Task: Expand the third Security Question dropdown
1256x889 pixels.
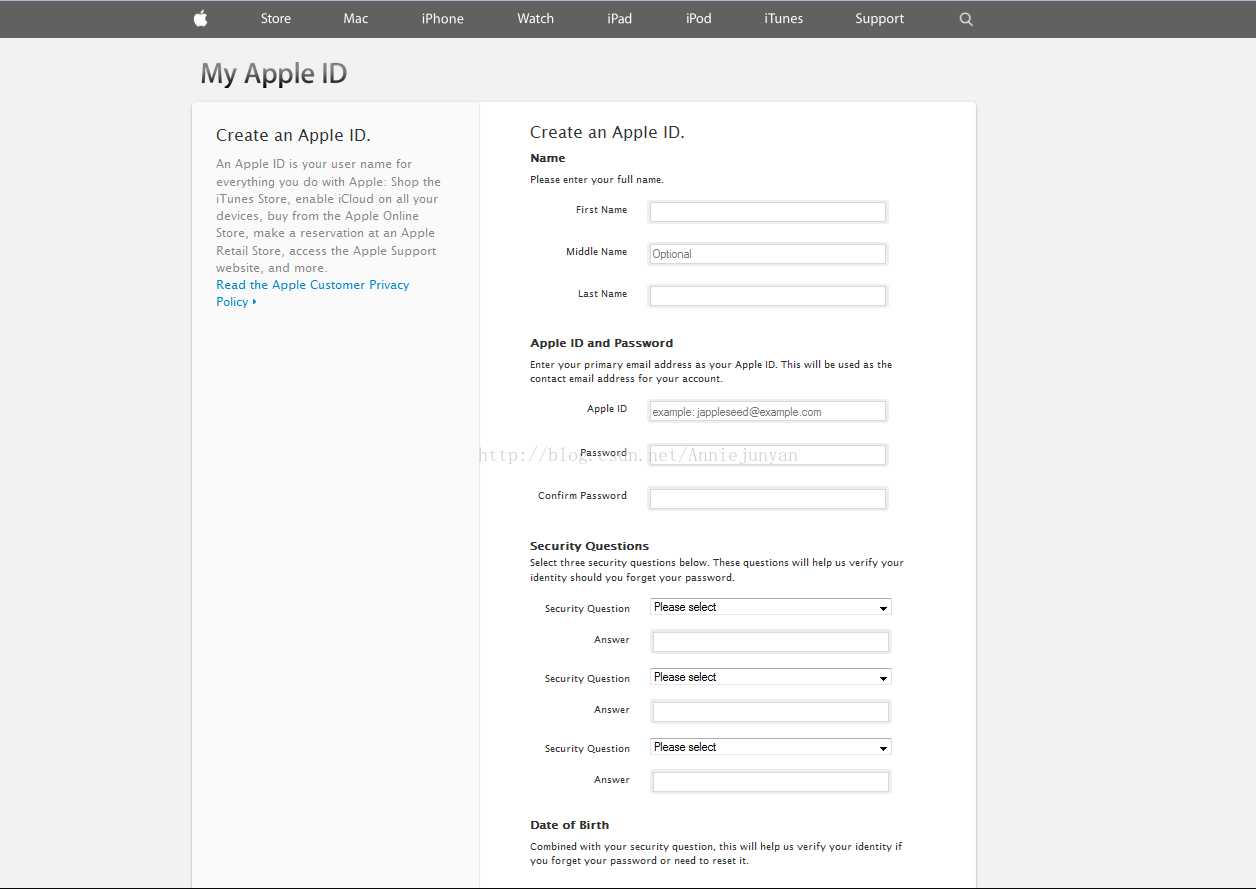Action: pyautogui.click(x=771, y=747)
